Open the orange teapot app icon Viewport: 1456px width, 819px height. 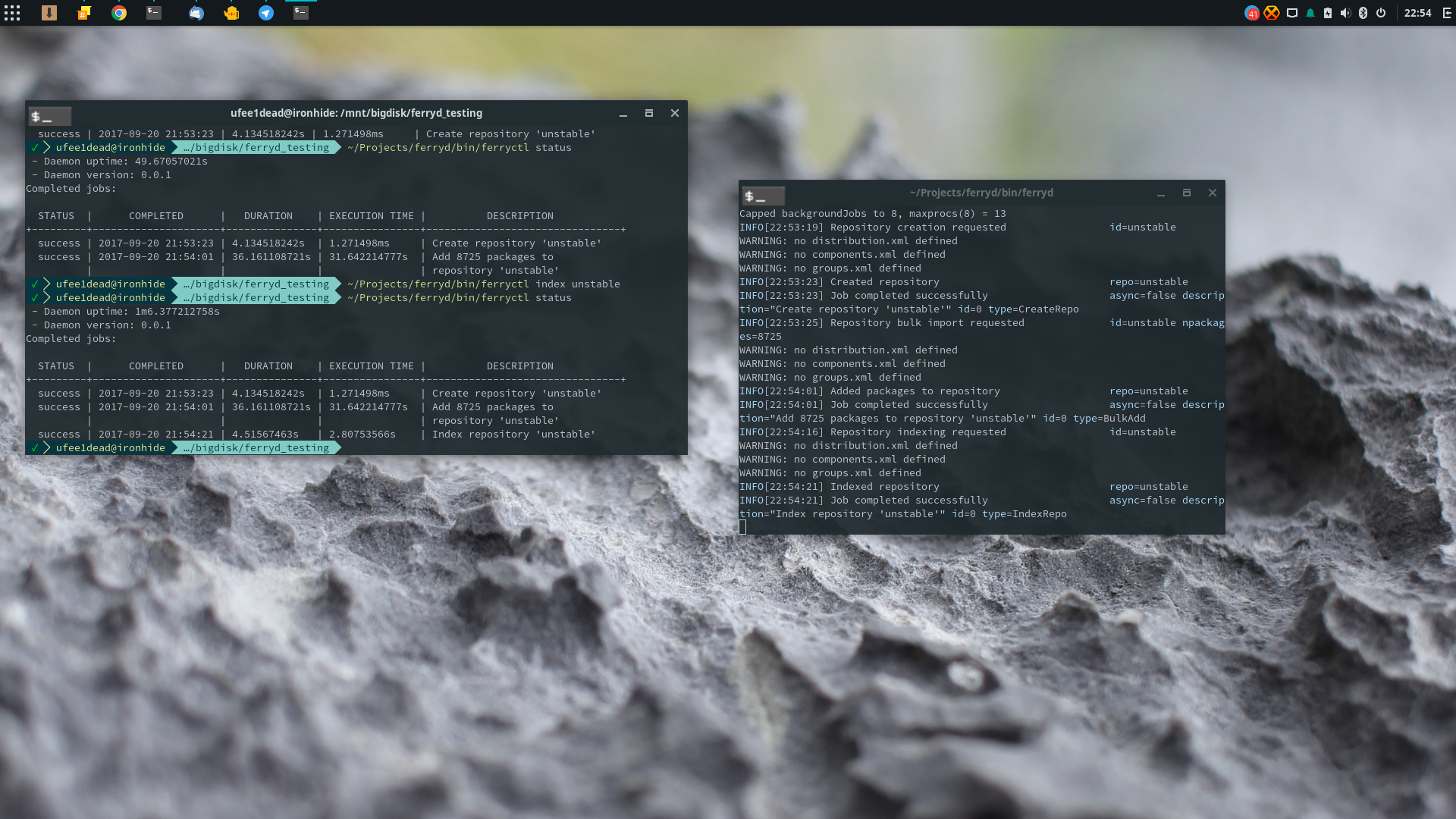231,13
